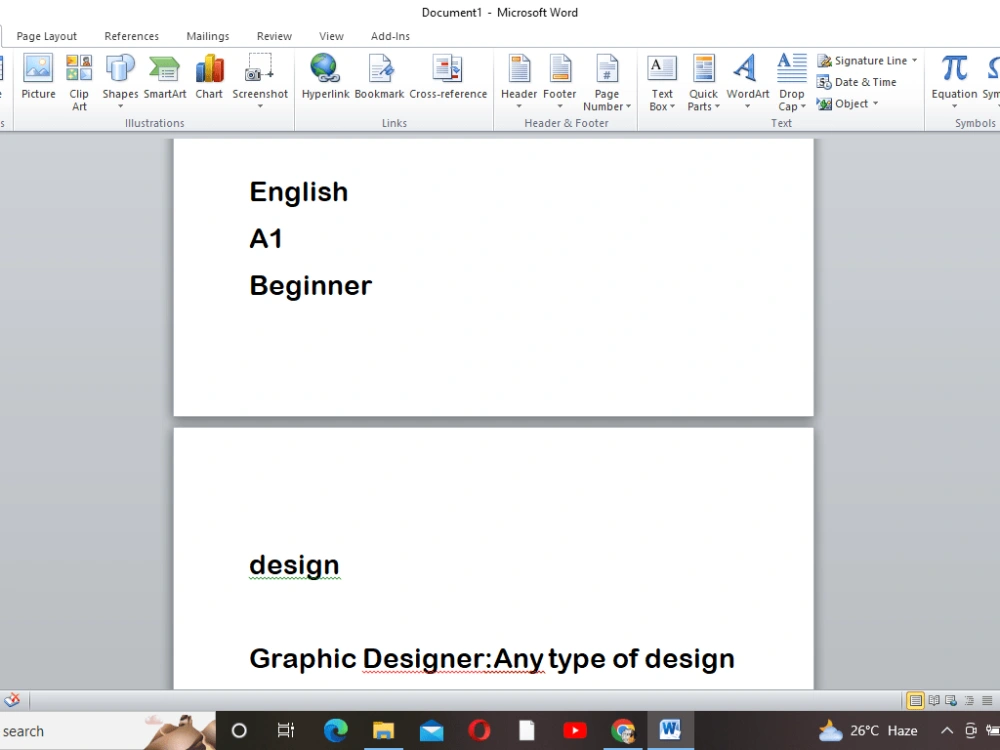Click the Graphic Designer text line

(492, 659)
